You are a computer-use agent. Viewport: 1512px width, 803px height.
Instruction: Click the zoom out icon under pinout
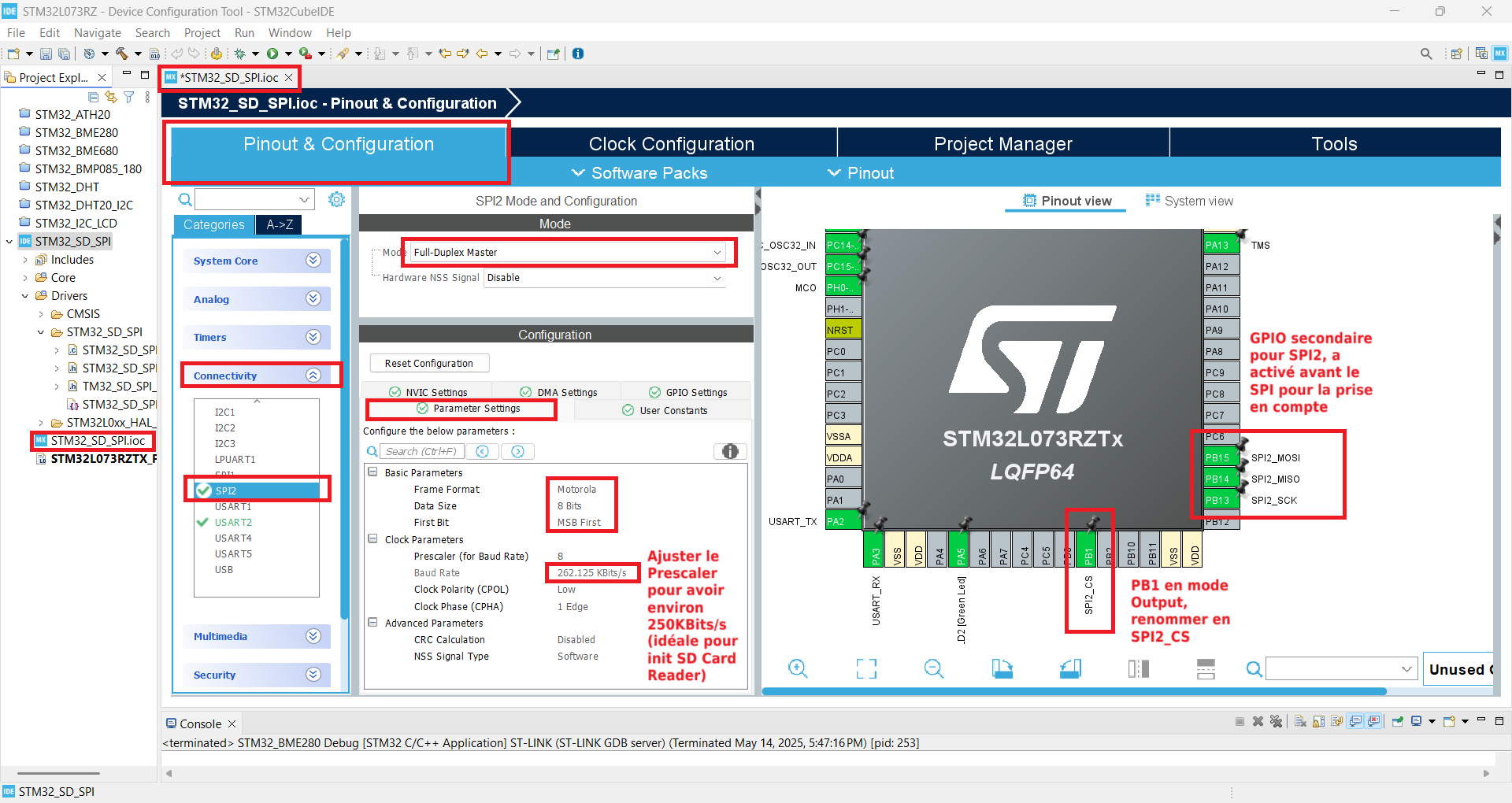click(x=934, y=669)
